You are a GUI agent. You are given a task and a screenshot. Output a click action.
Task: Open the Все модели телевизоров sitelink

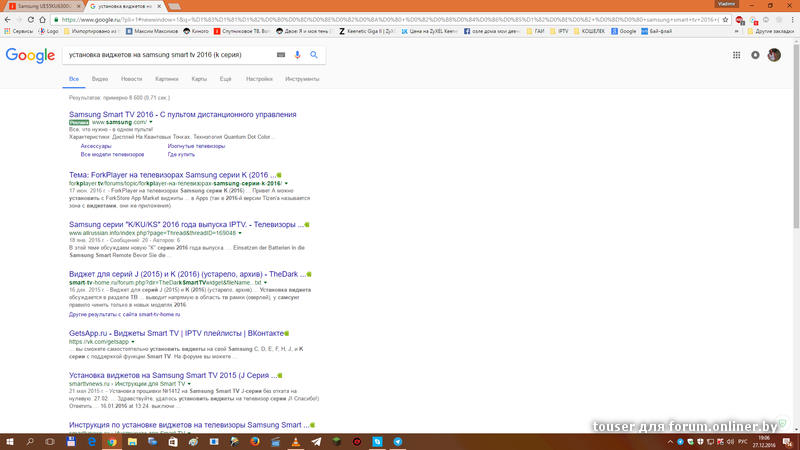(x=112, y=155)
